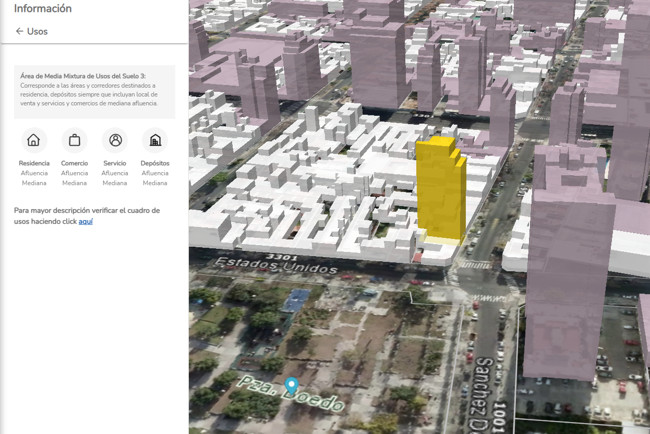The width and height of the screenshot is (650, 434).
Task: Click the Área de Media Mixtura description box
Action: click(95, 92)
